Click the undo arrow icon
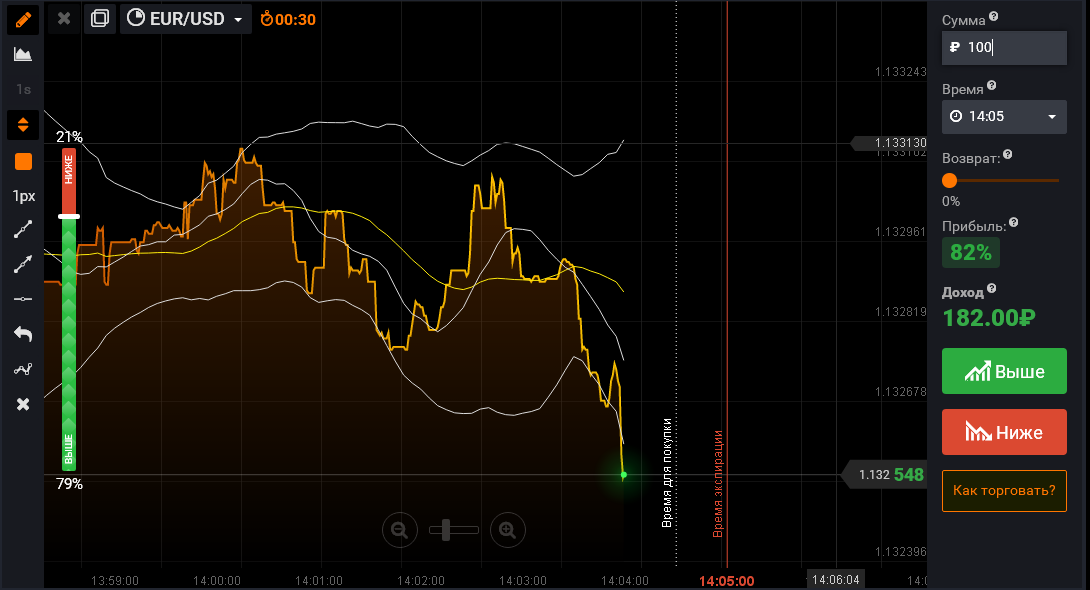This screenshot has height=590, width=1090. tap(23, 334)
